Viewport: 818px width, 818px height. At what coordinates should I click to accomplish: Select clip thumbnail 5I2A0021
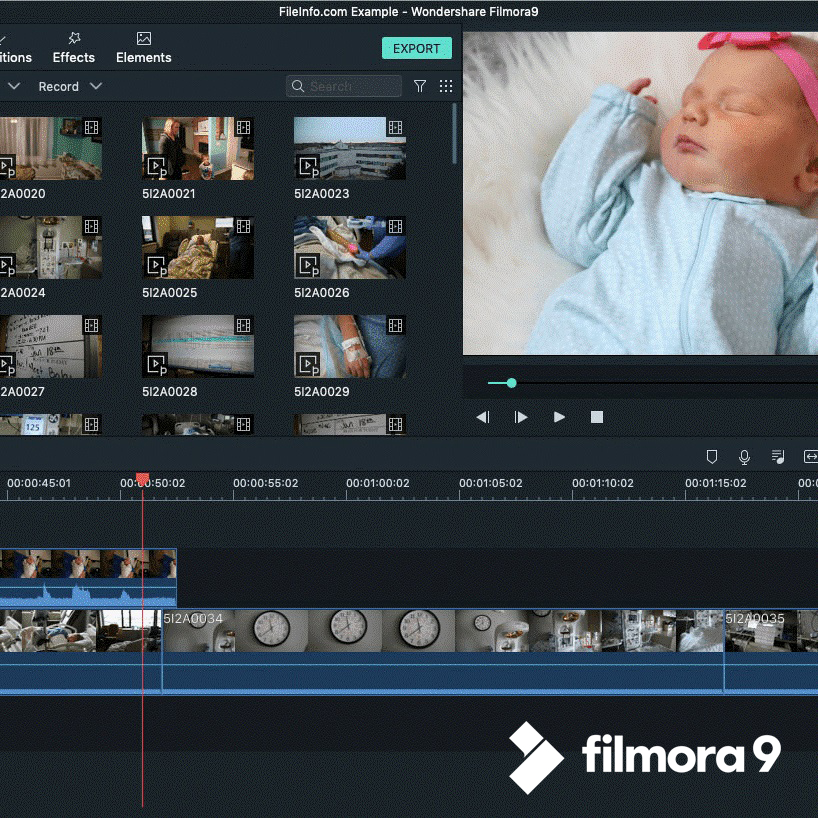tap(198, 149)
